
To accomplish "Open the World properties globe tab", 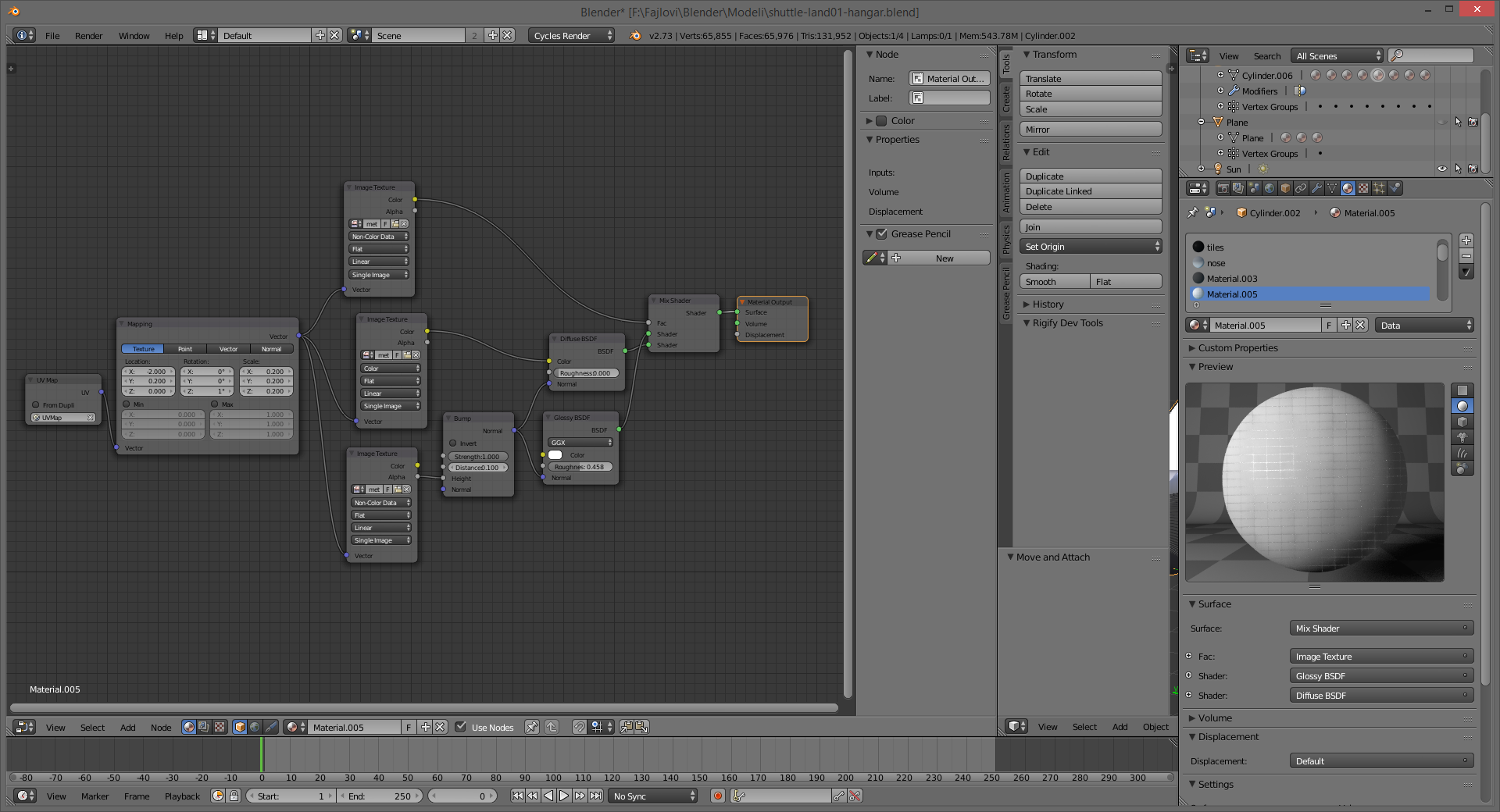I will [1270, 188].
